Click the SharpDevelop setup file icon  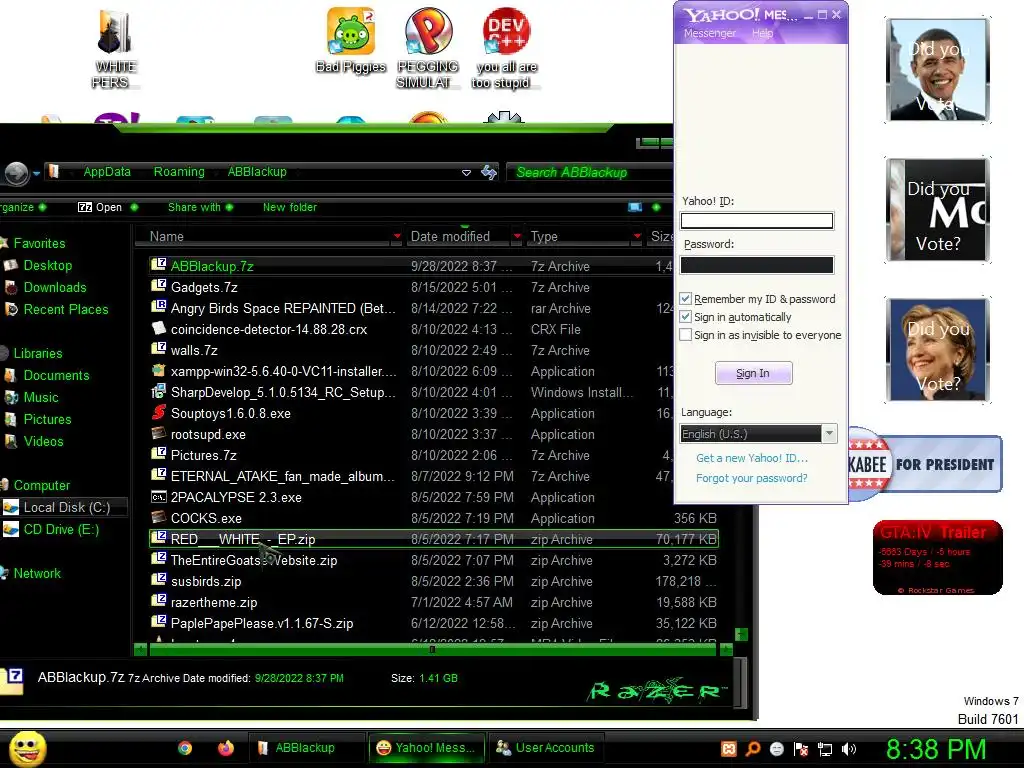[x=159, y=392]
